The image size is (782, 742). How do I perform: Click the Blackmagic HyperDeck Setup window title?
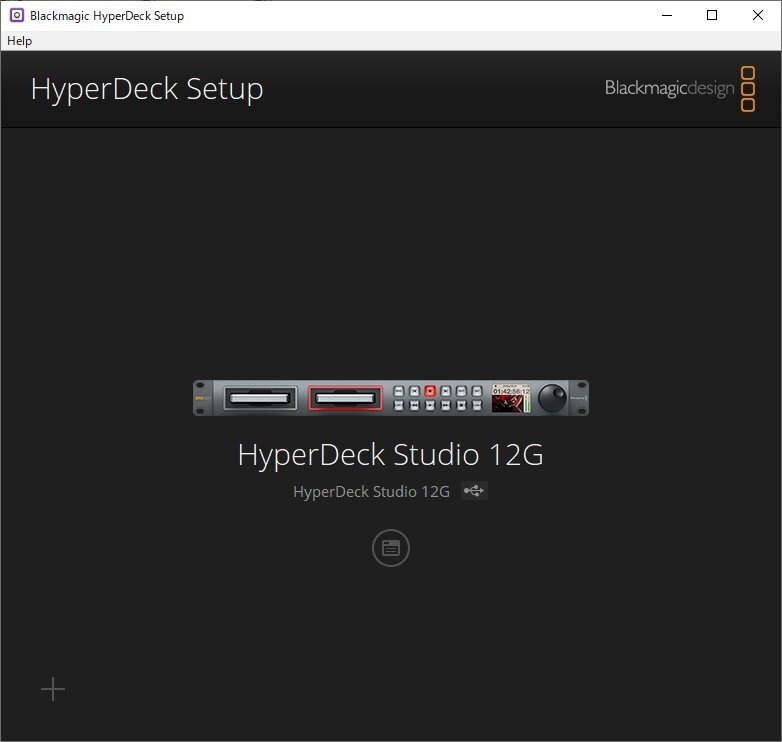pyautogui.click(x=107, y=16)
